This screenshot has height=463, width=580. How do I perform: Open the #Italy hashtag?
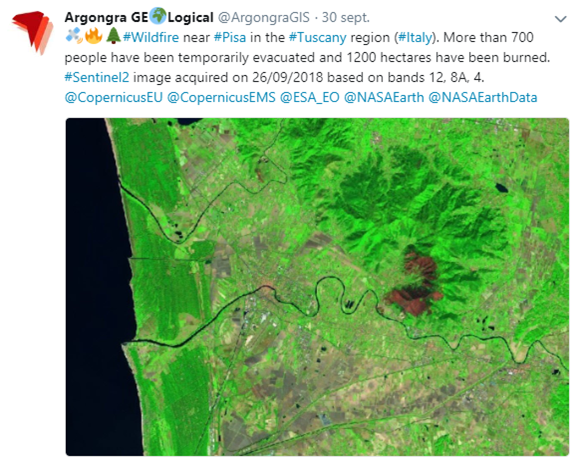pyautogui.click(x=415, y=38)
